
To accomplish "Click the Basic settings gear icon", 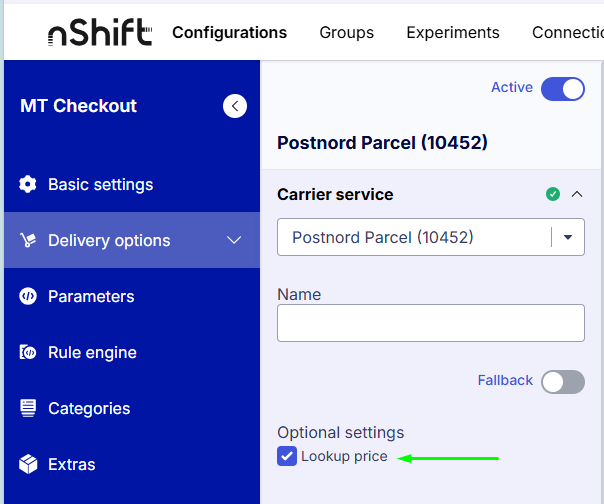I will pos(28,184).
